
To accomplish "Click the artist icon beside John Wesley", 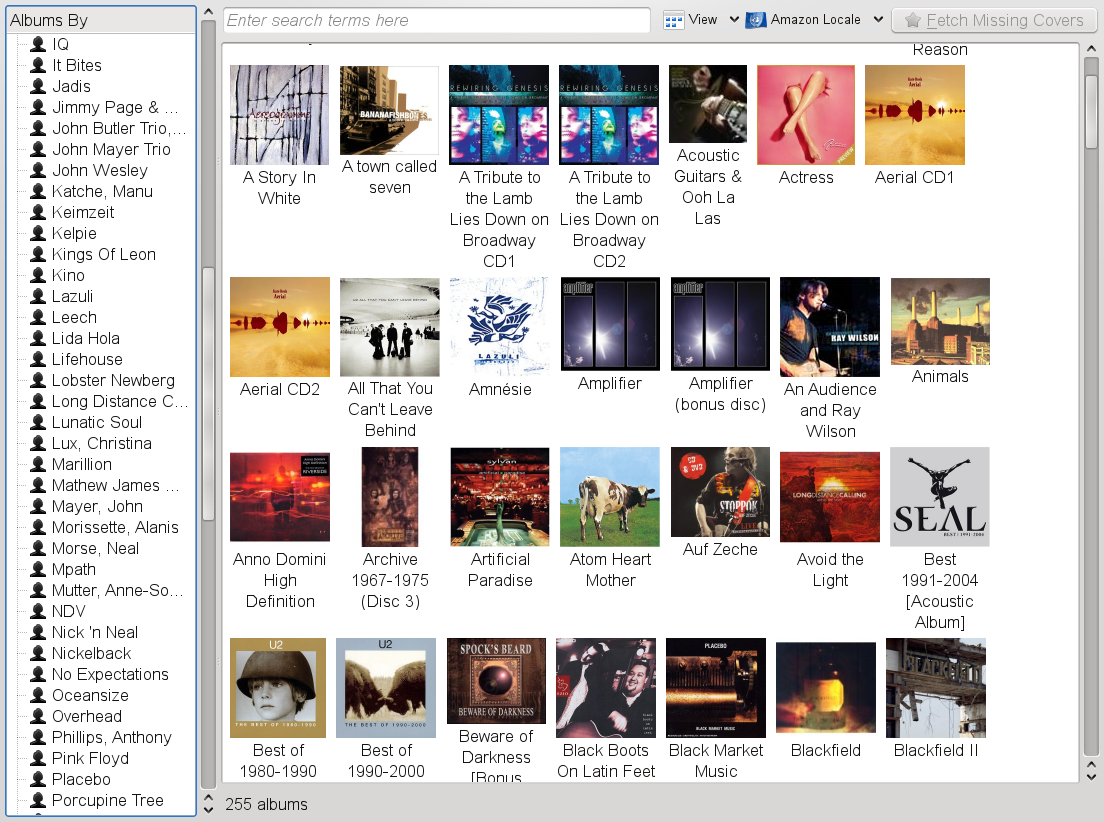I will tap(39, 170).
